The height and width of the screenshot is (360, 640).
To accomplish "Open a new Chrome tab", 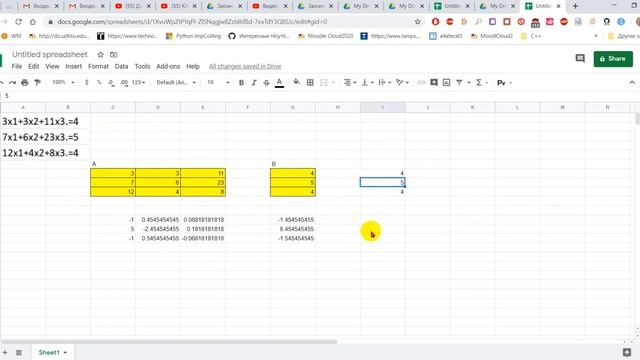I will (x=575, y=6).
